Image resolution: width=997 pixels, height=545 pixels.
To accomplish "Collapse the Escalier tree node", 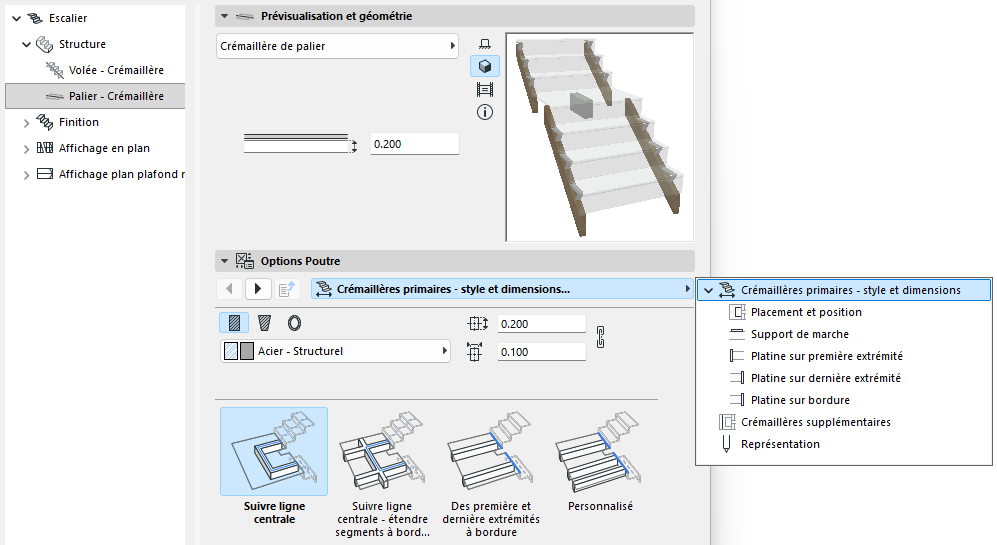I will coord(17,18).
